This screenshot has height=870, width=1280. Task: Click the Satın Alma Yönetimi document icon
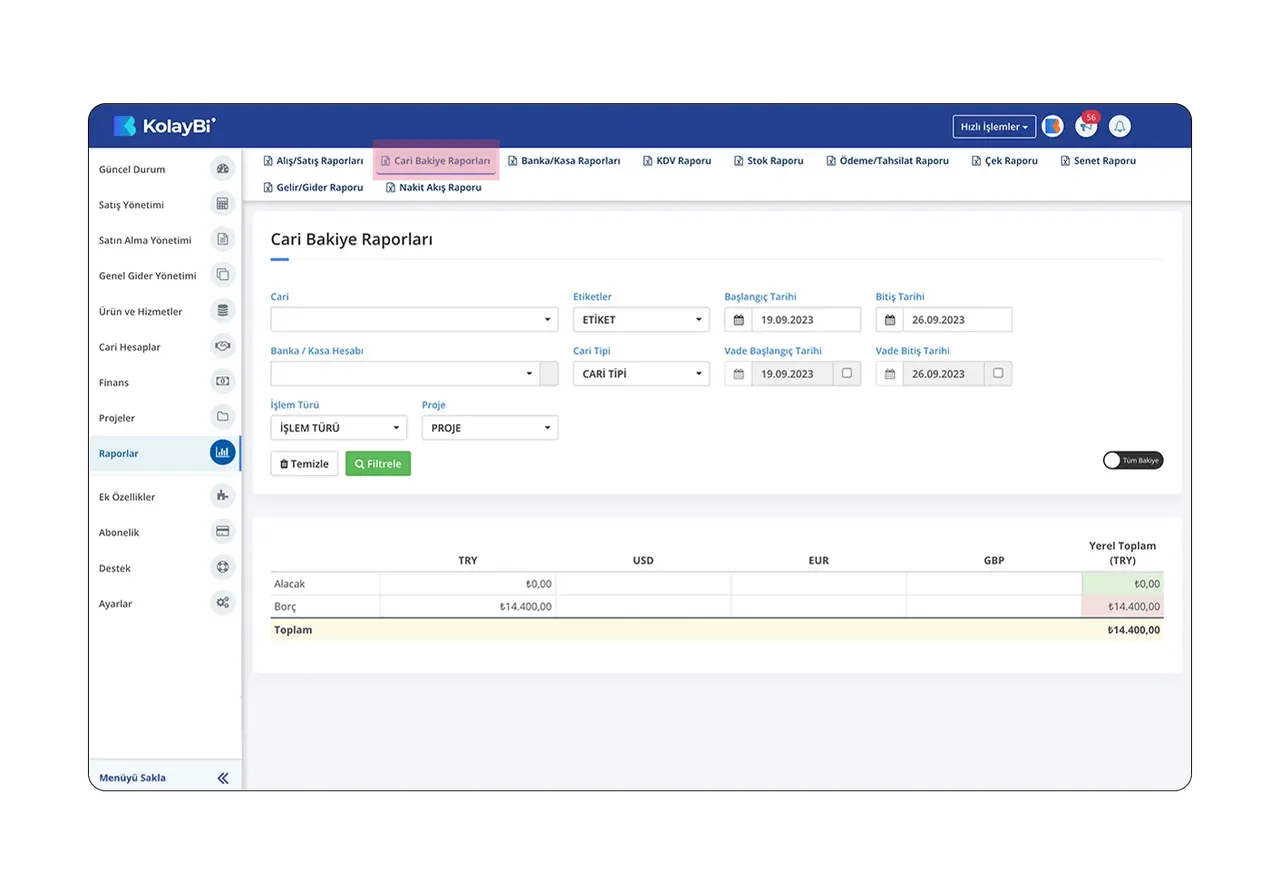(x=223, y=240)
